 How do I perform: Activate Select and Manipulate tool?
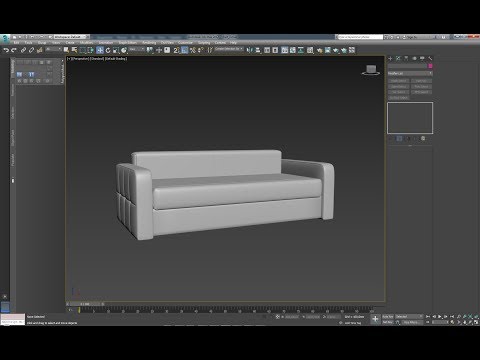(159, 50)
